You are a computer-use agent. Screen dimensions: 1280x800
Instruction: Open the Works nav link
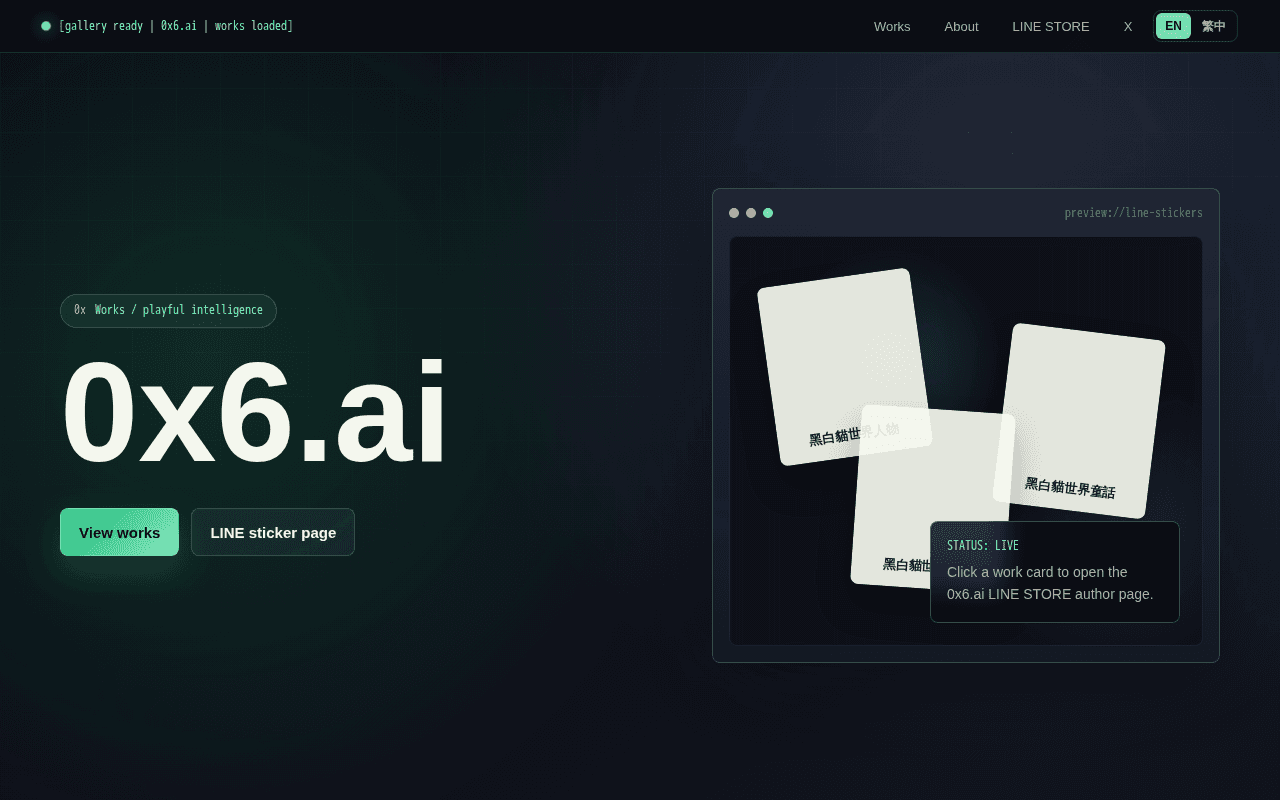892,26
